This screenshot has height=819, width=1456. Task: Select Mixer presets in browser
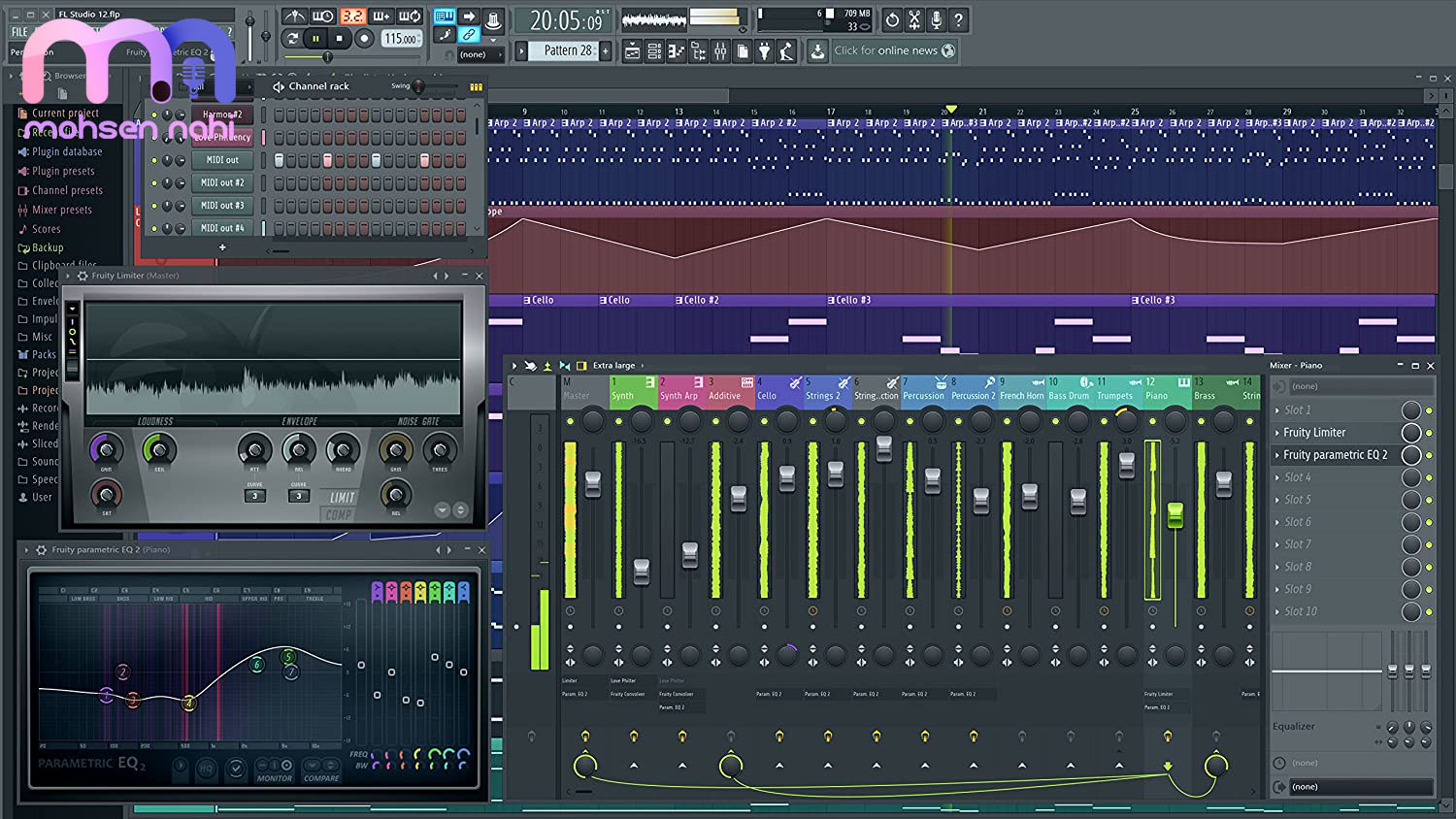coord(62,210)
